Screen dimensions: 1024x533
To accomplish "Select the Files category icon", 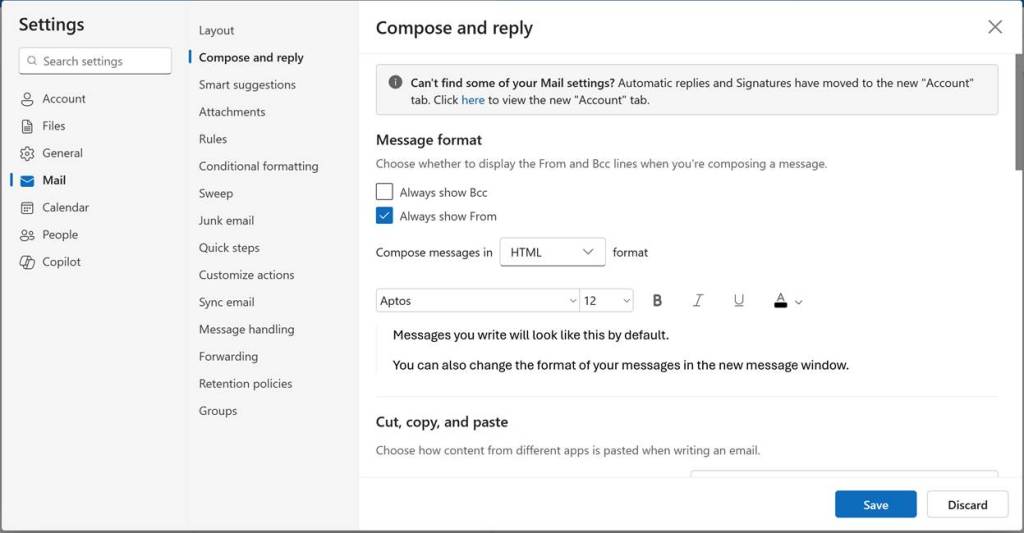I will click(x=27, y=126).
